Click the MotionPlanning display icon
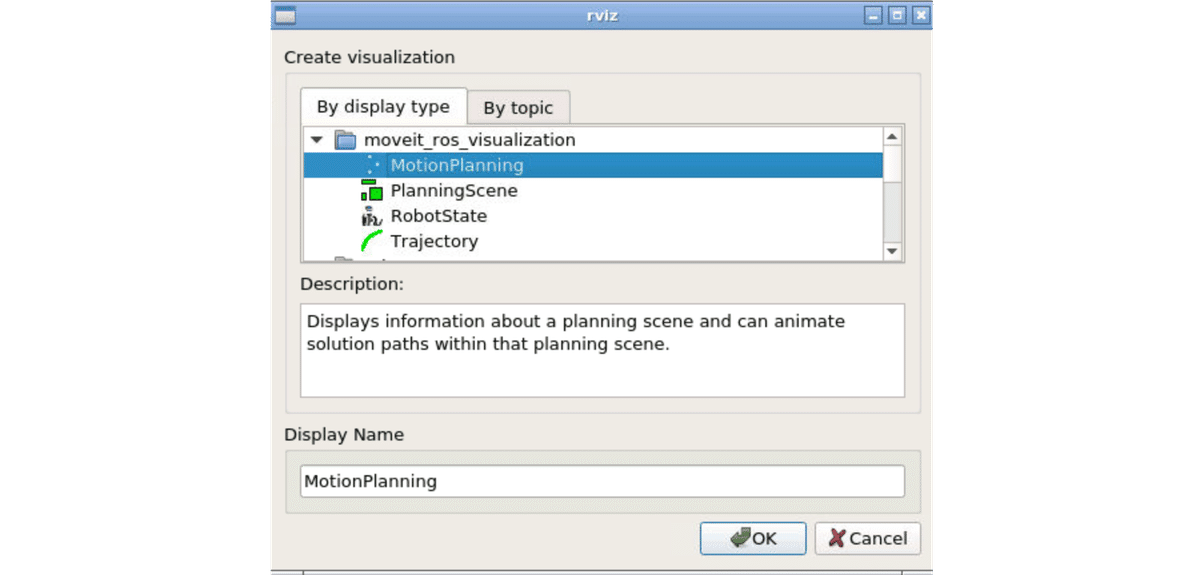 [372, 166]
